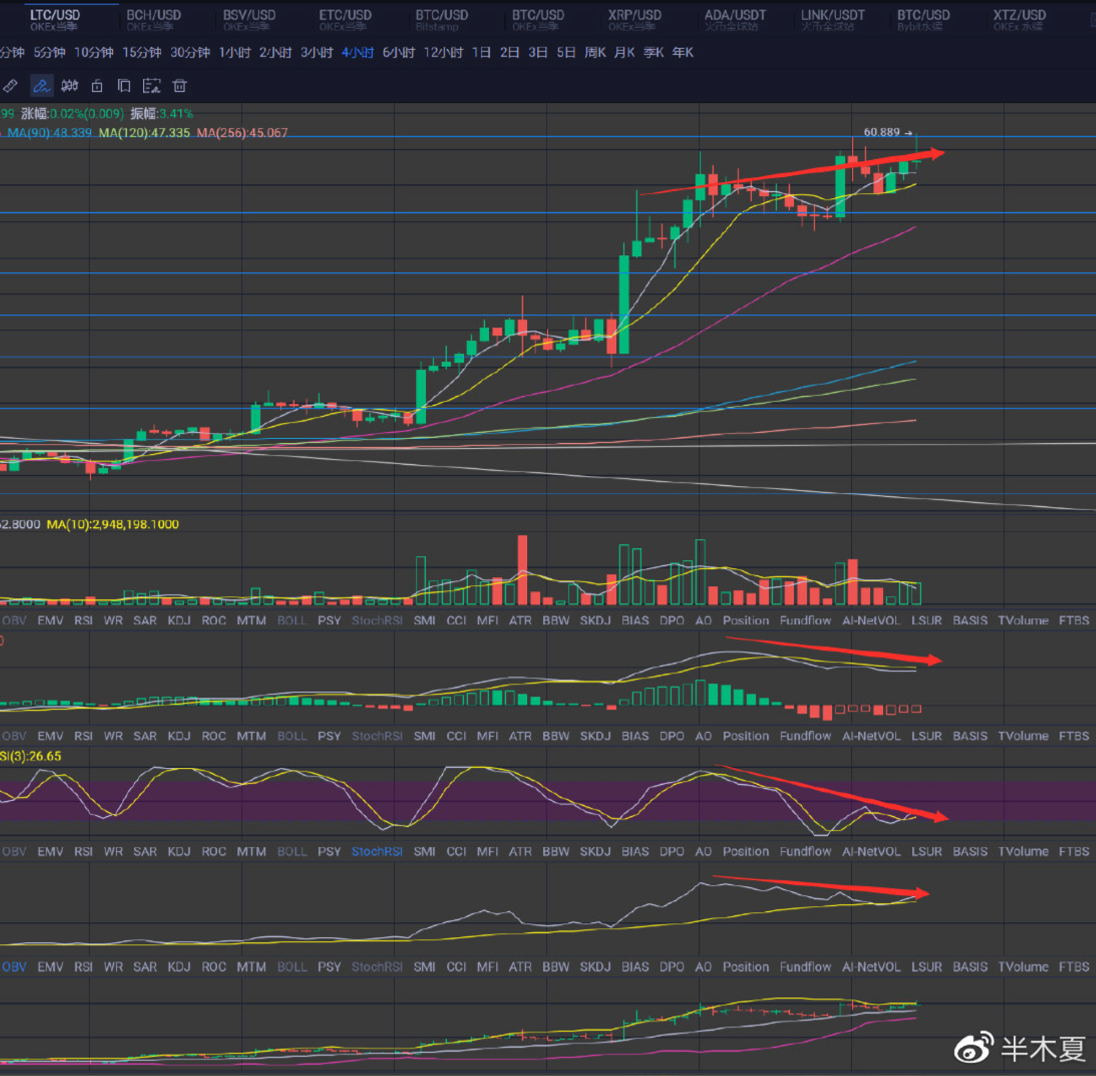This screenshot has height=1076, width=1096.
Task: Delete drawings with the trash icon
Action: pos(179,86)
